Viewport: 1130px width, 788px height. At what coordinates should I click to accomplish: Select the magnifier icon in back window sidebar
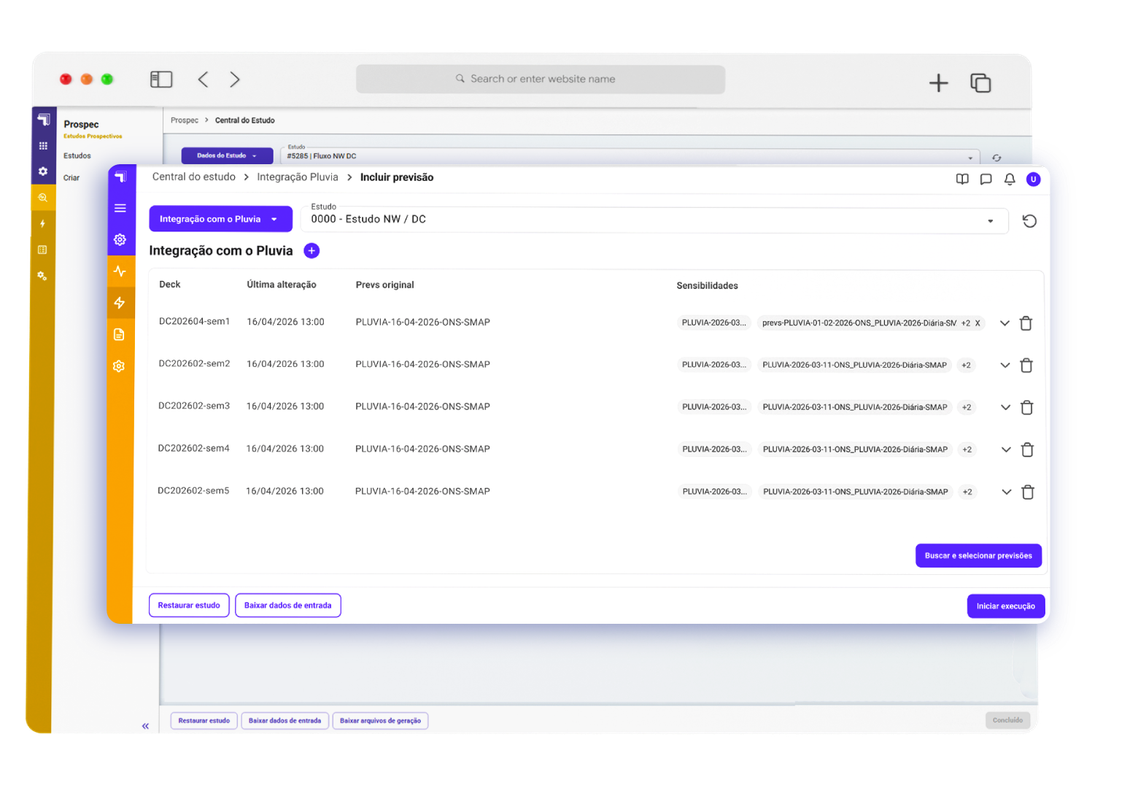tap(43, 198)
